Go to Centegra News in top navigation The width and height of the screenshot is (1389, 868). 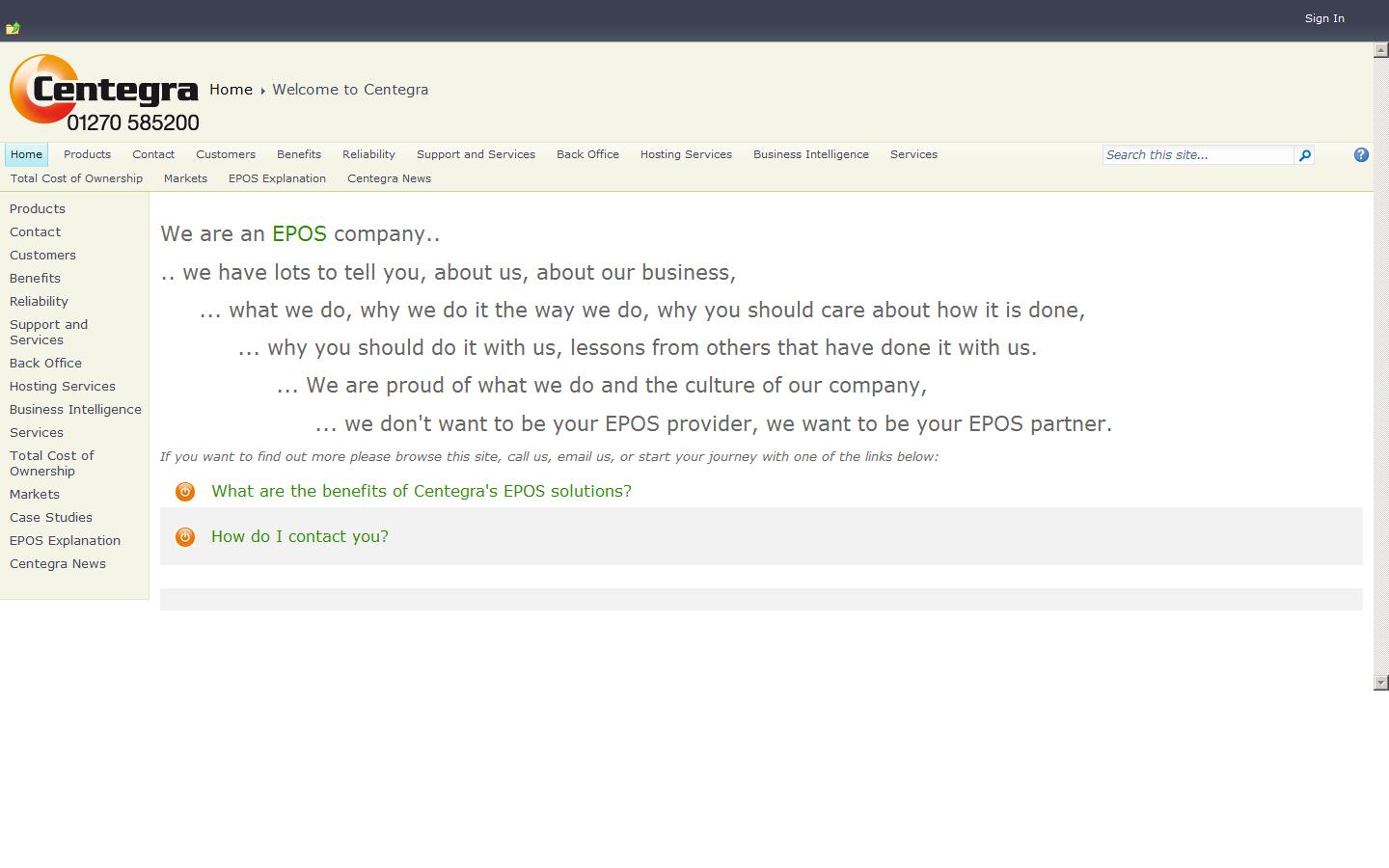389,178
